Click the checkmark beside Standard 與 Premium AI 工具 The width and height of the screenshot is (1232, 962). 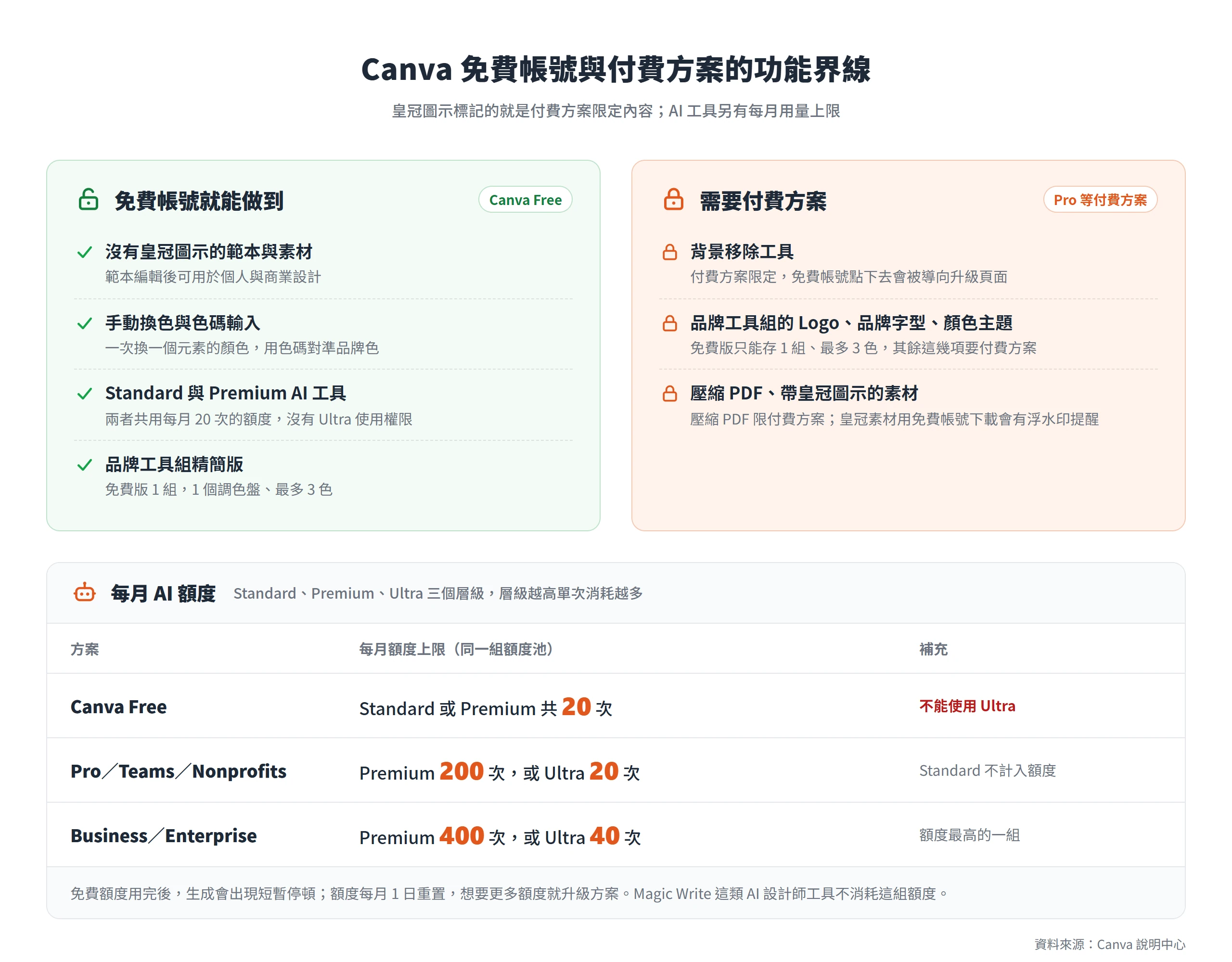tap(85, 393)
